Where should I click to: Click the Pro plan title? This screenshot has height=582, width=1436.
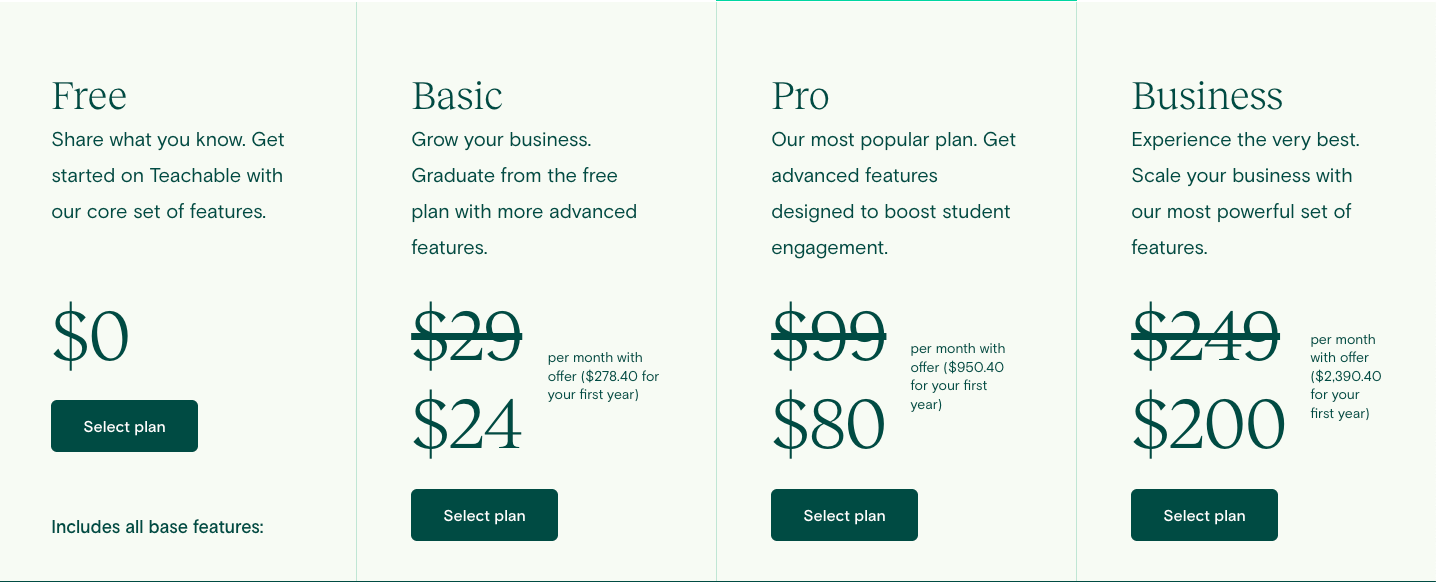(x=800, y=96)
